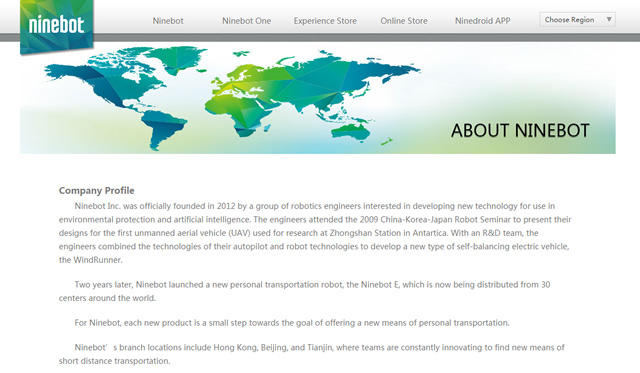Image resolution: width=640 pixels, height=373 pixels.
Task: Go to the Experience Store page
Action: [x=325, y=21]
